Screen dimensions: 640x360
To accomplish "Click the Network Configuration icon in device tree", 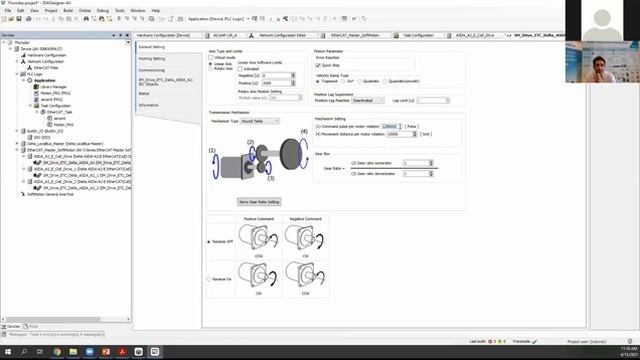I will click(23, 62).
